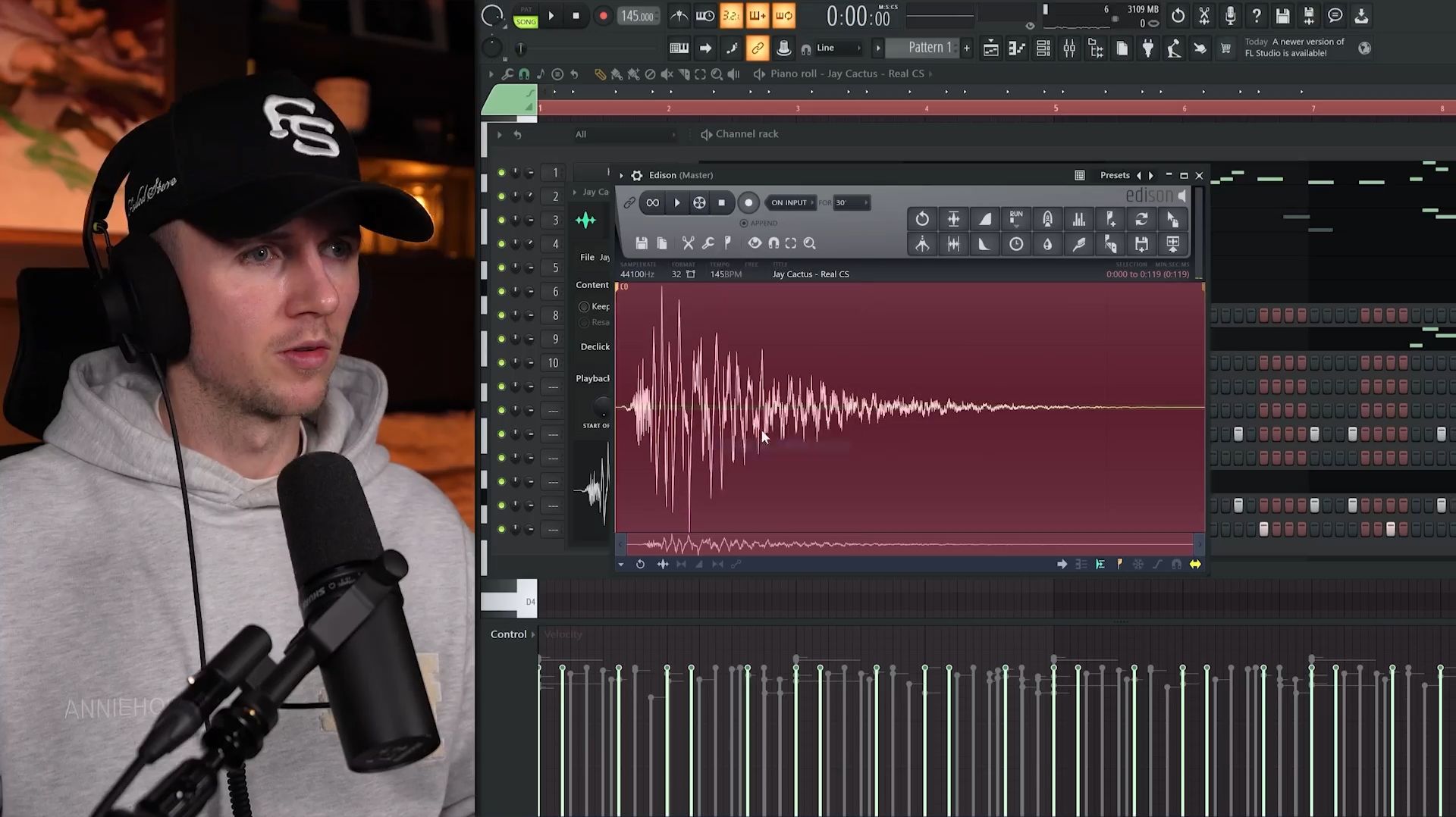Select the piano roll mute tool
Image resolution: width=1456 pixels, height=817 pixels.
667,74
